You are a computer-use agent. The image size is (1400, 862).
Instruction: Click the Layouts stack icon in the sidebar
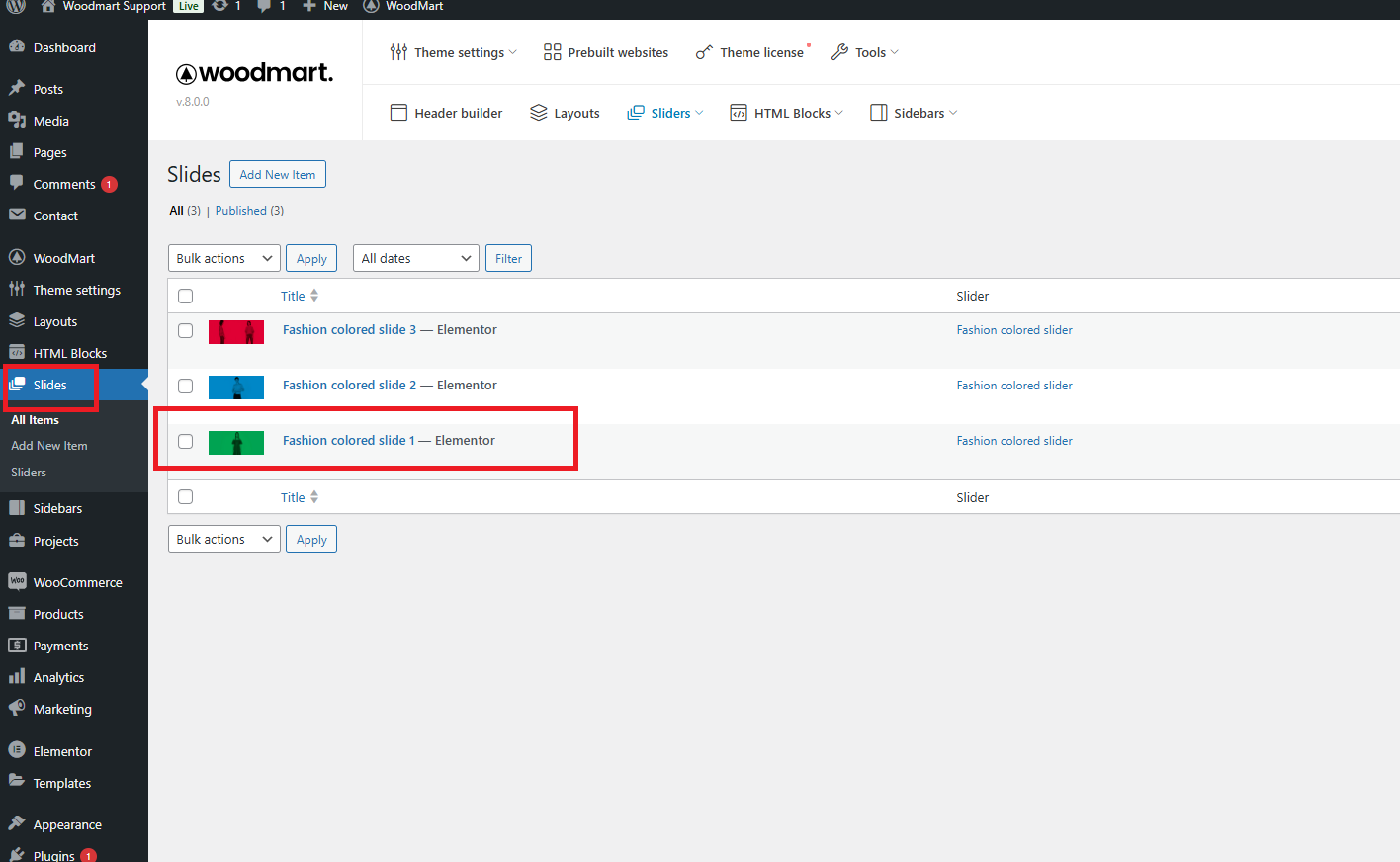pos(17,320)
